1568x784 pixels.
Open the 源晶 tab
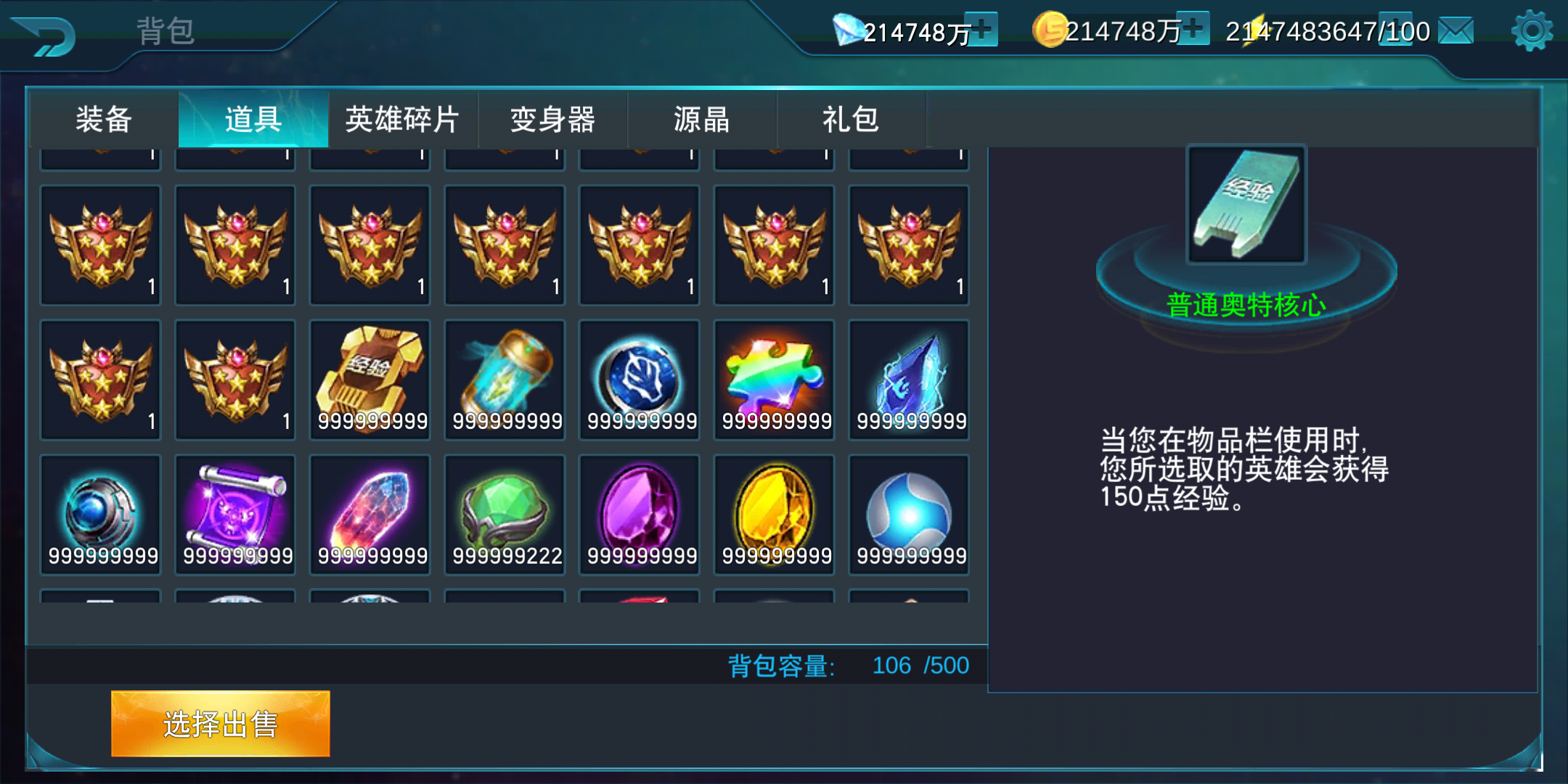tap(702, 119)
